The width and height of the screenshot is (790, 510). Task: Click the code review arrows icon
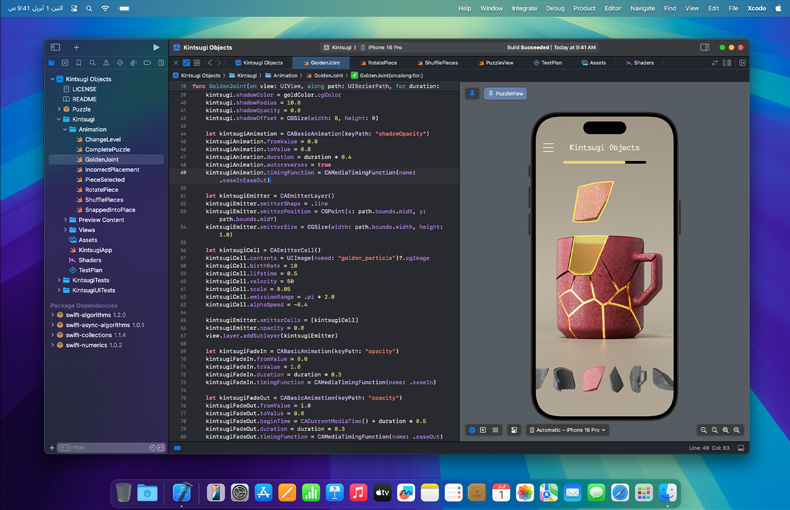(x=714, y=63)
